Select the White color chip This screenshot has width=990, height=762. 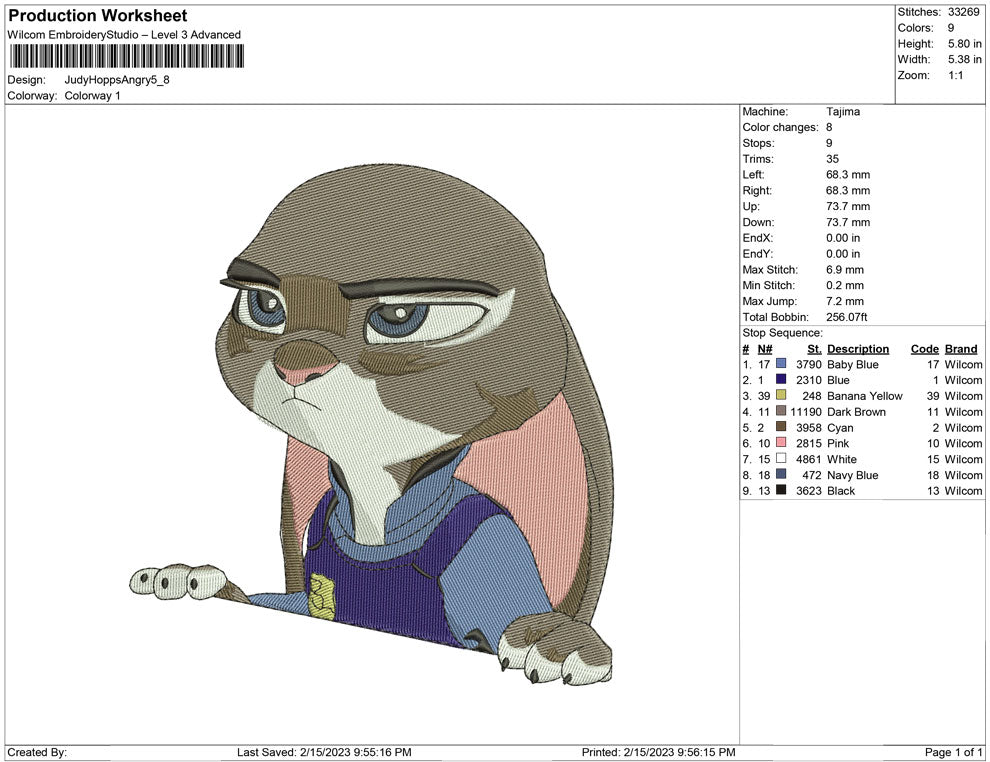pos(779,459)
